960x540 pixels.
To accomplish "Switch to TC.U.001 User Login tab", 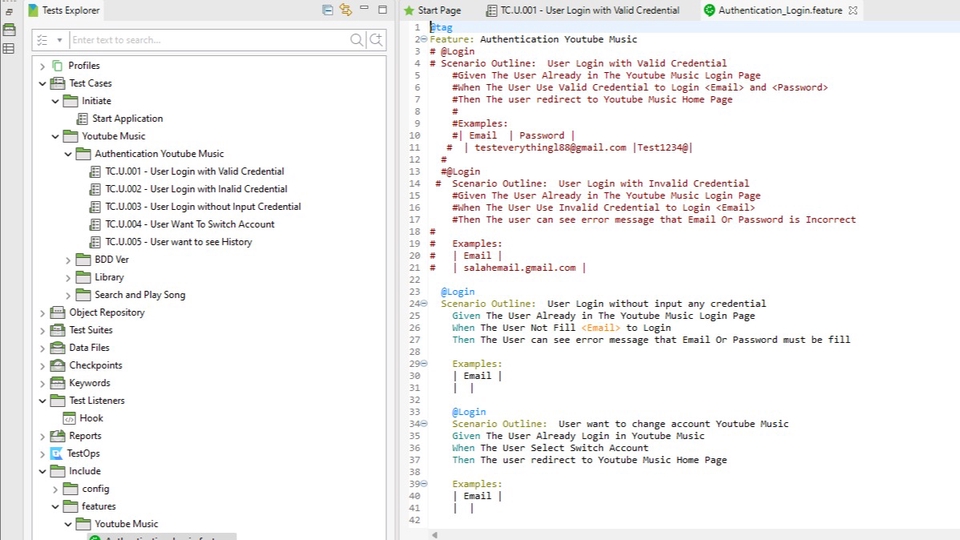I will tap(583, 10).
